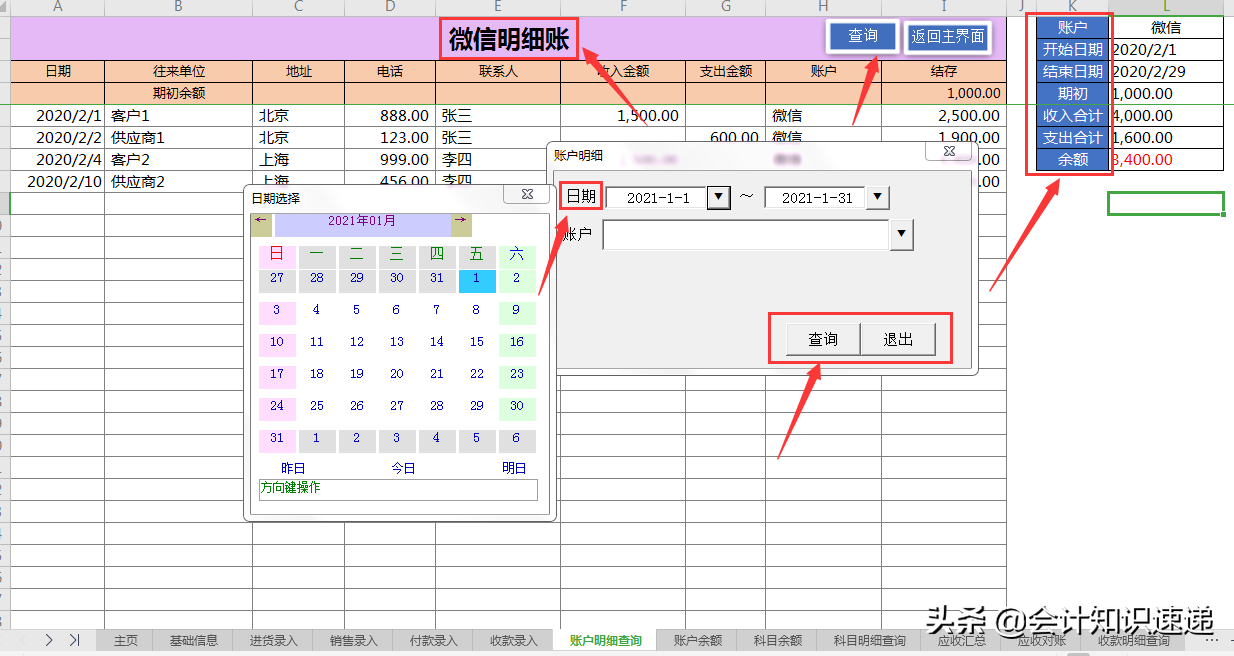Click the 往来单位 column header cell
1234x656 pixels.
(x=178, y=72)
